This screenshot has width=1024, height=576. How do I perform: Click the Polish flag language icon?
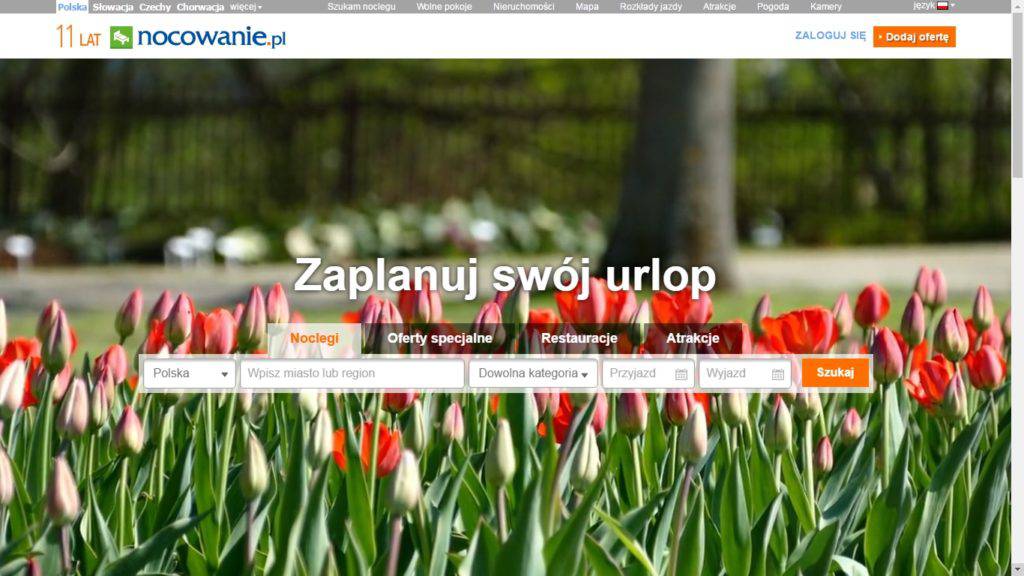pyautogui.click(x=942, y=6)
